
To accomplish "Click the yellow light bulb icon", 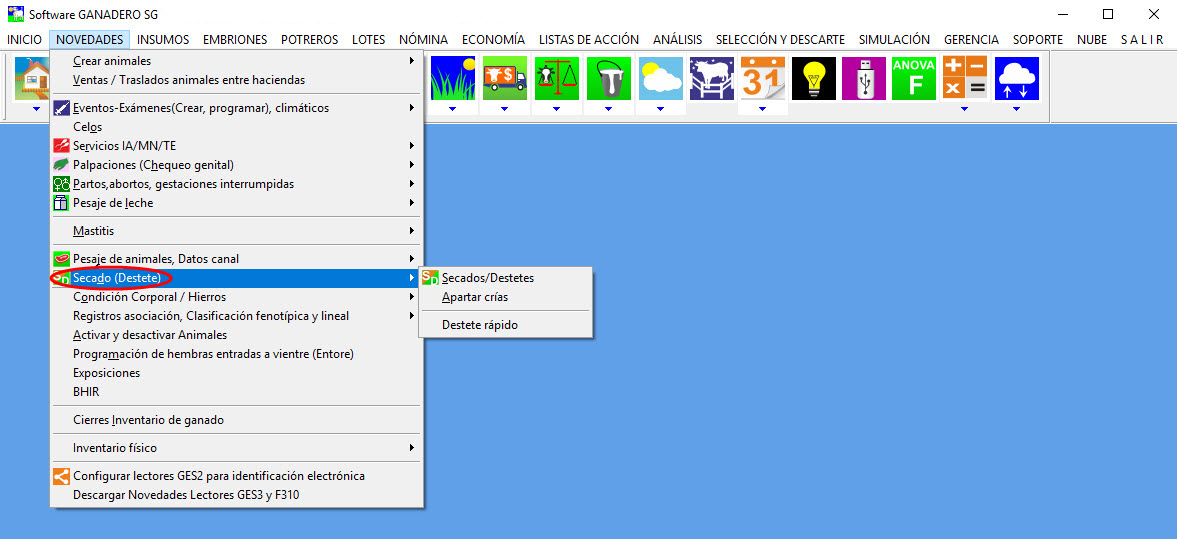I will click(813, 78).
